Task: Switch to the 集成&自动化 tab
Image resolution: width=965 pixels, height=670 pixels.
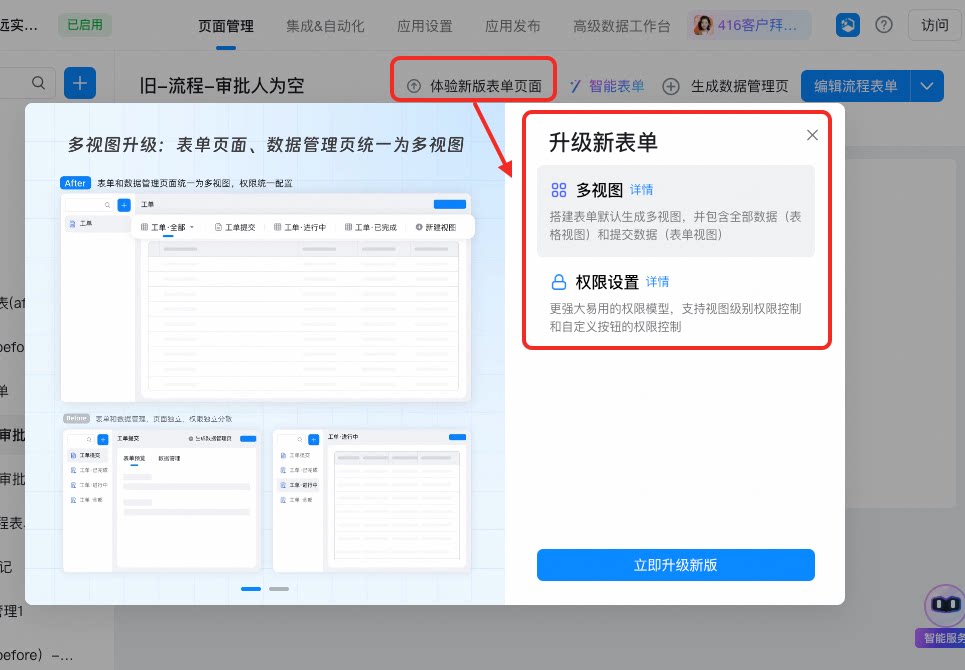Action: point(325,26)
